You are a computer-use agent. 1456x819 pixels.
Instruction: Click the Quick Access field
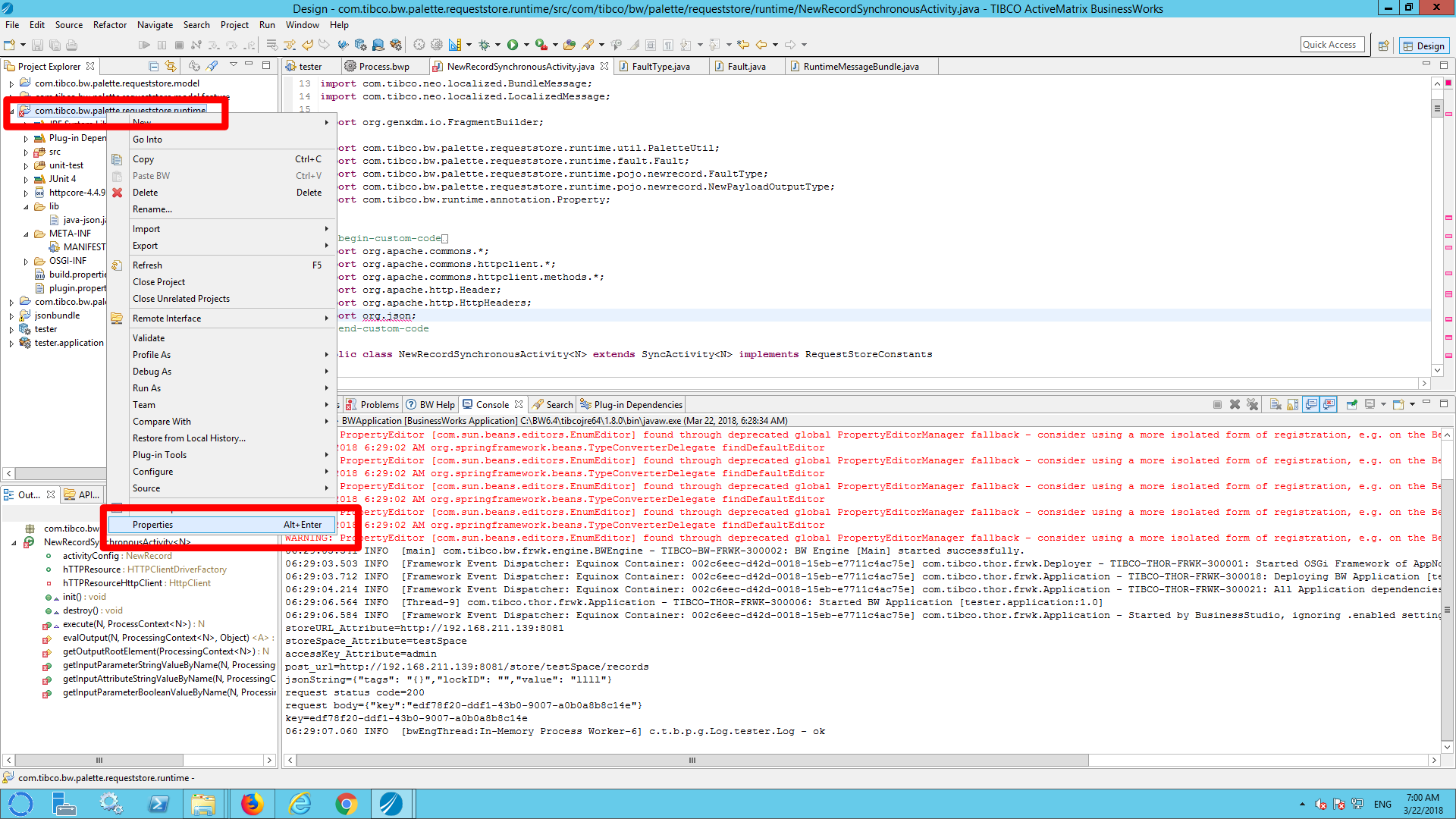pos(1332,45)
